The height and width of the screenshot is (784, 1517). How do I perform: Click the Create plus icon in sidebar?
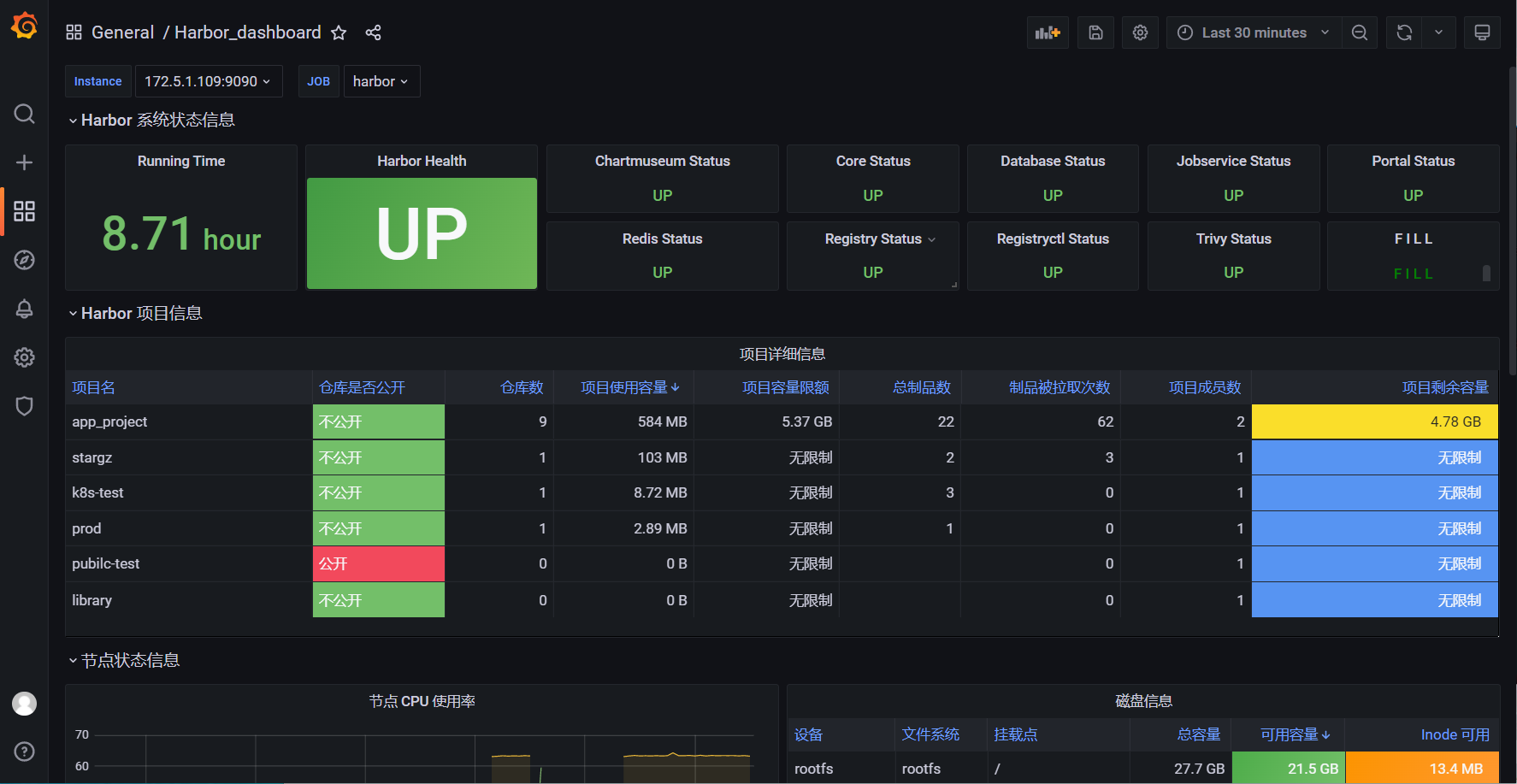pyautogui.click(x=24, y=162)
